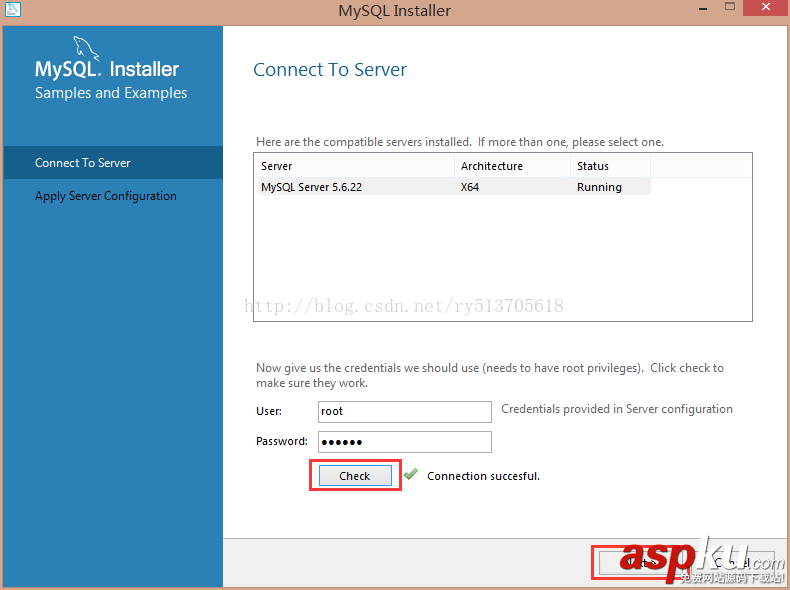Click the 'Connect To Server' page heading

tap(330, 70)
